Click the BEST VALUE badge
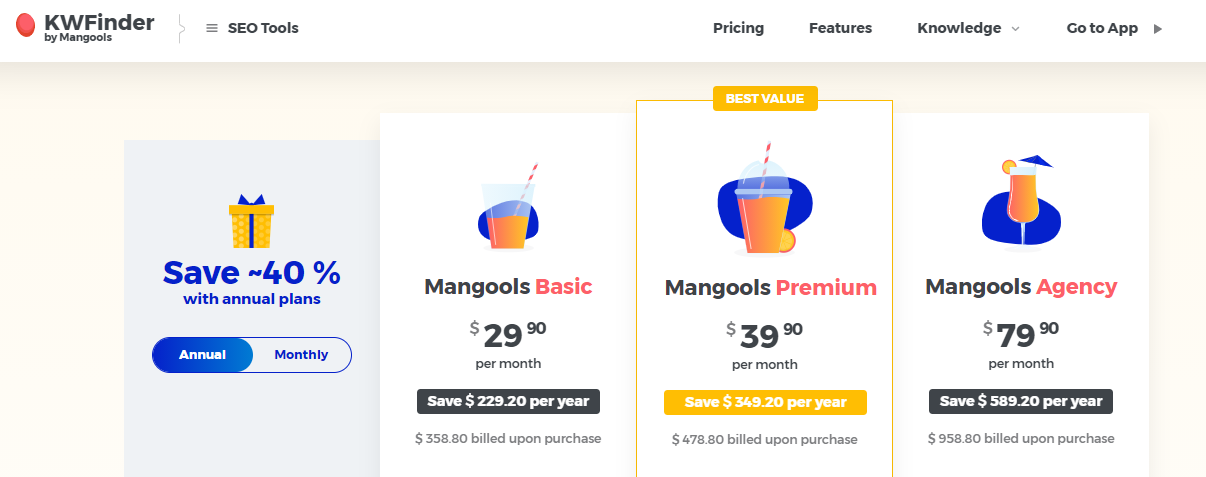The image size is (1206, 477). [x=765, y=98]
